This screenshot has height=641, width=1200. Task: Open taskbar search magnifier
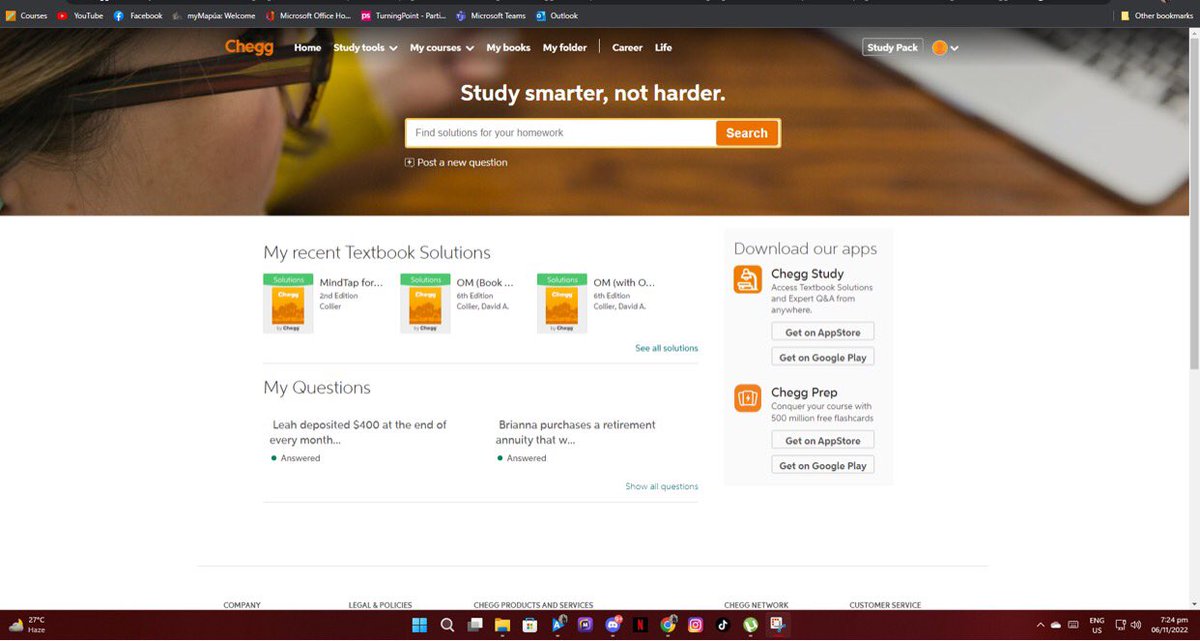pos(447,625)
